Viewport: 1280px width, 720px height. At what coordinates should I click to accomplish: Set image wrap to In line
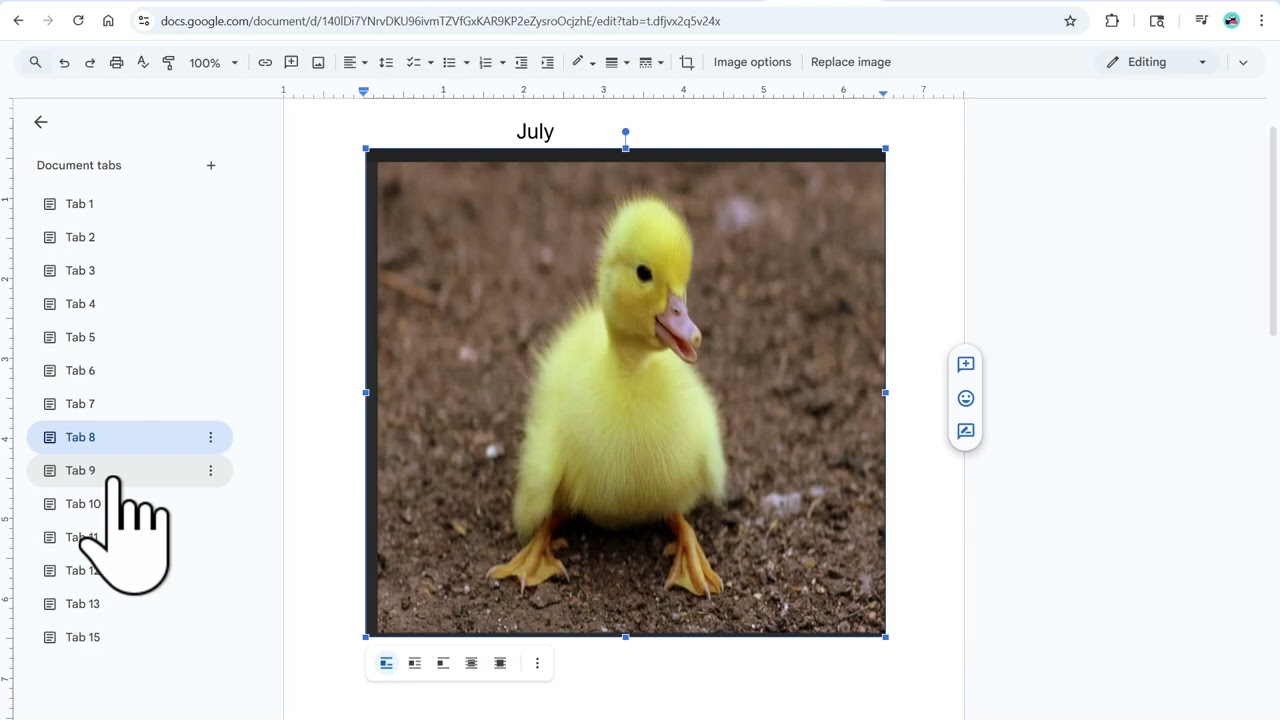point(386,663)
